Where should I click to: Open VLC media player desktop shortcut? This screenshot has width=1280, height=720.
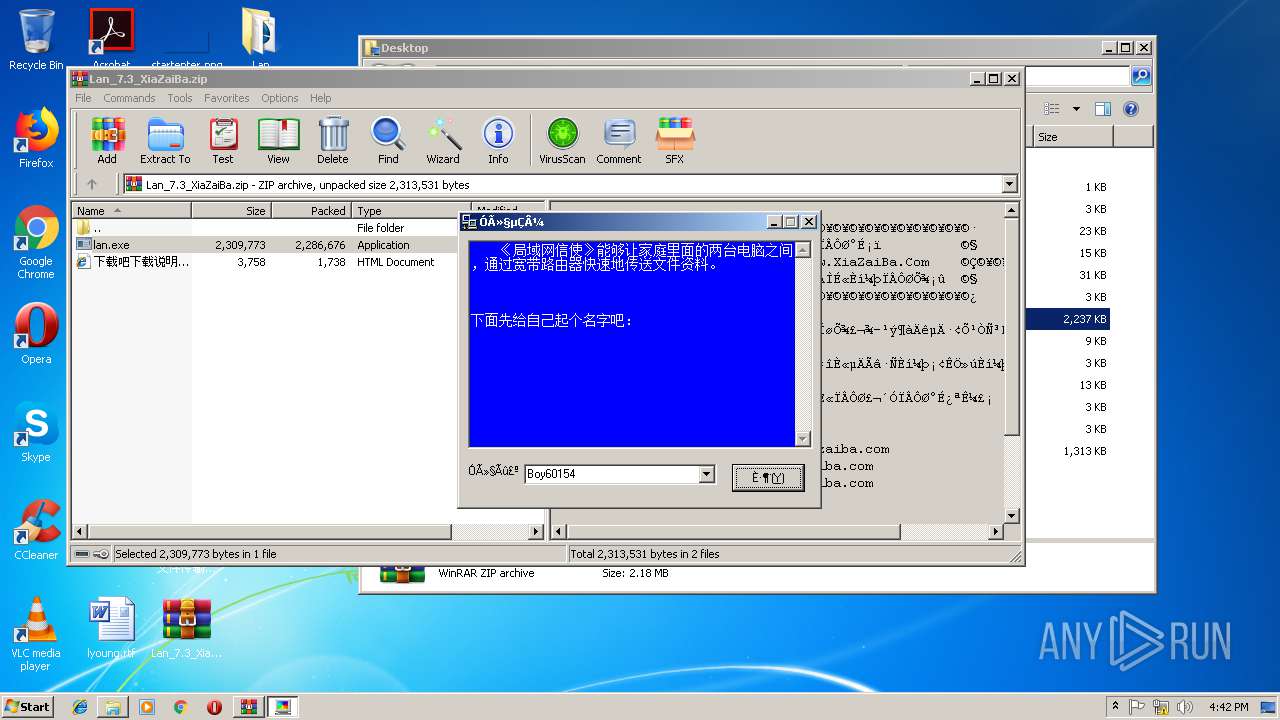point(36,634)
